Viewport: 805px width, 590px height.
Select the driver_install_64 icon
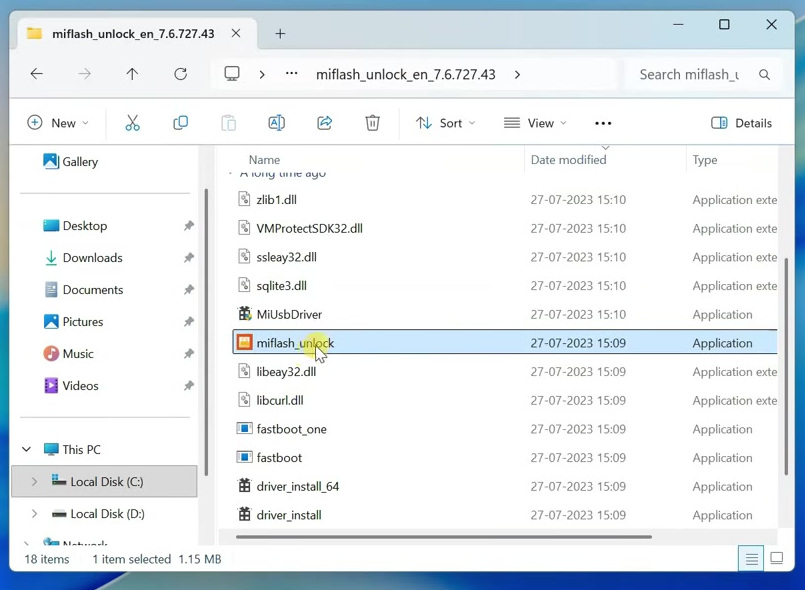[244, 485]
